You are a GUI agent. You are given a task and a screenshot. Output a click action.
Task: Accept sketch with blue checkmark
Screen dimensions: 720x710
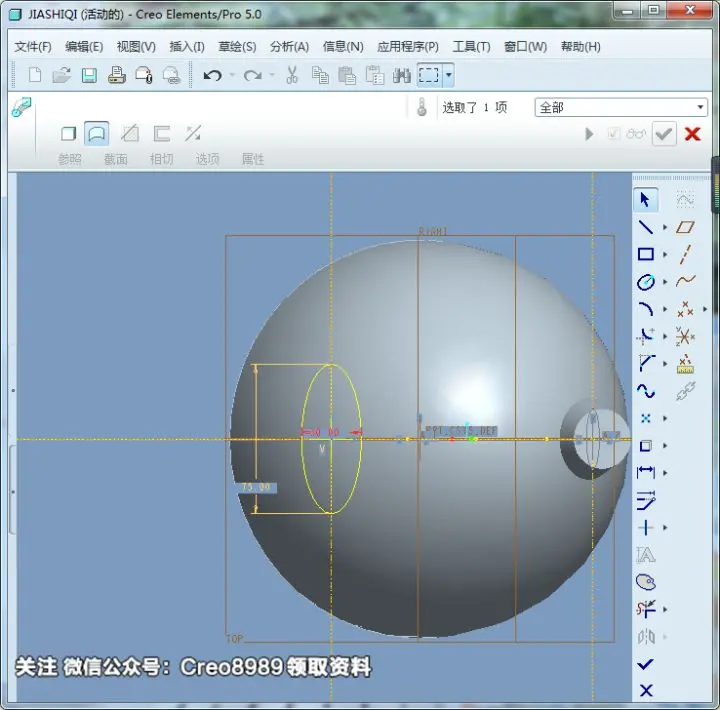click(x=646, y=664)
